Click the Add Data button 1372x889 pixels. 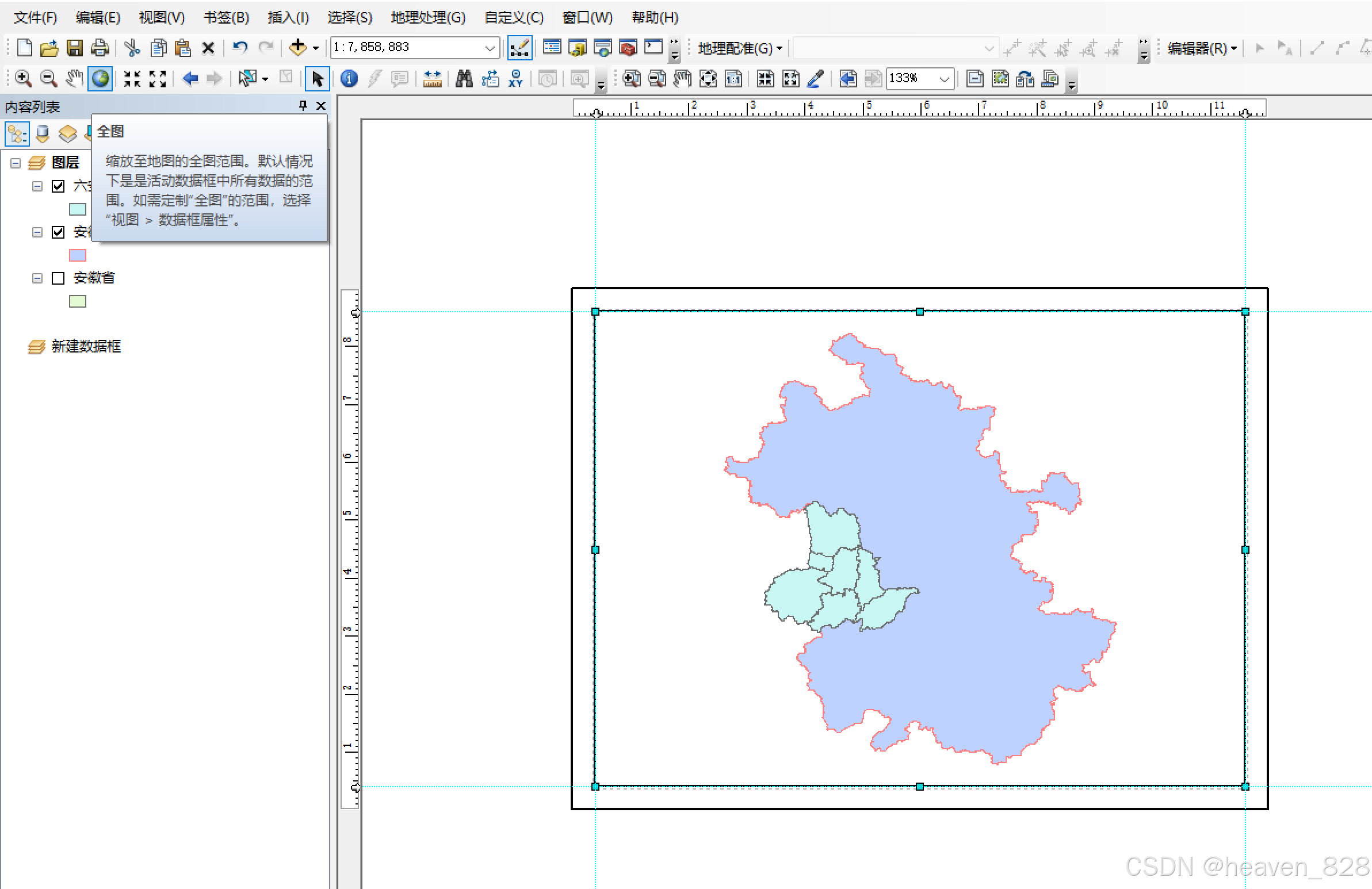298,48
